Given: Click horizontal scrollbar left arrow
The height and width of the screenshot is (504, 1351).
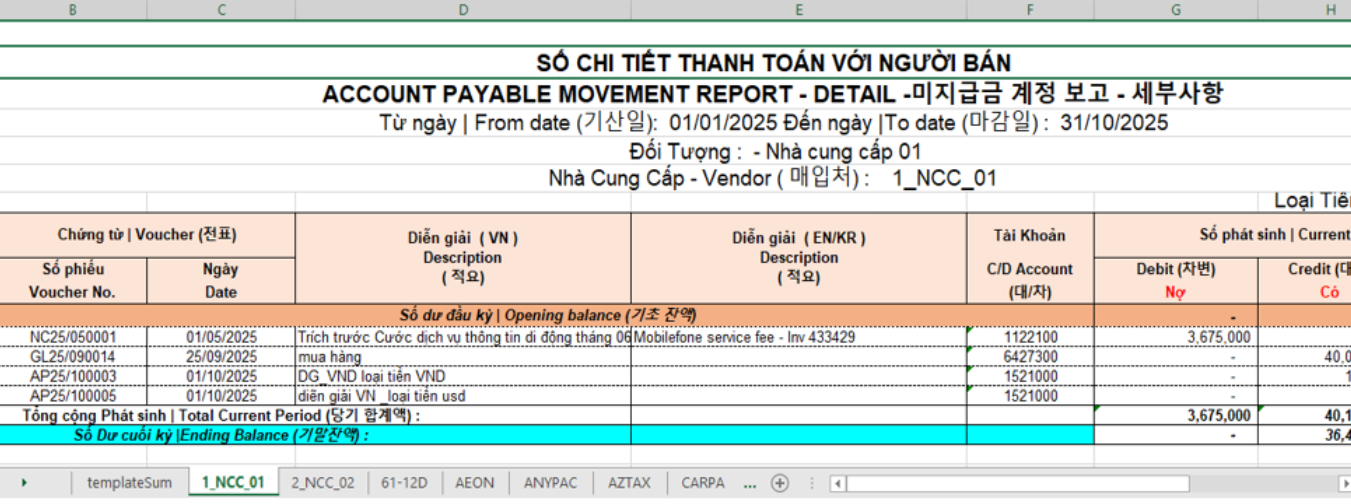Looking at the screenshot, I should click(838, 483).
